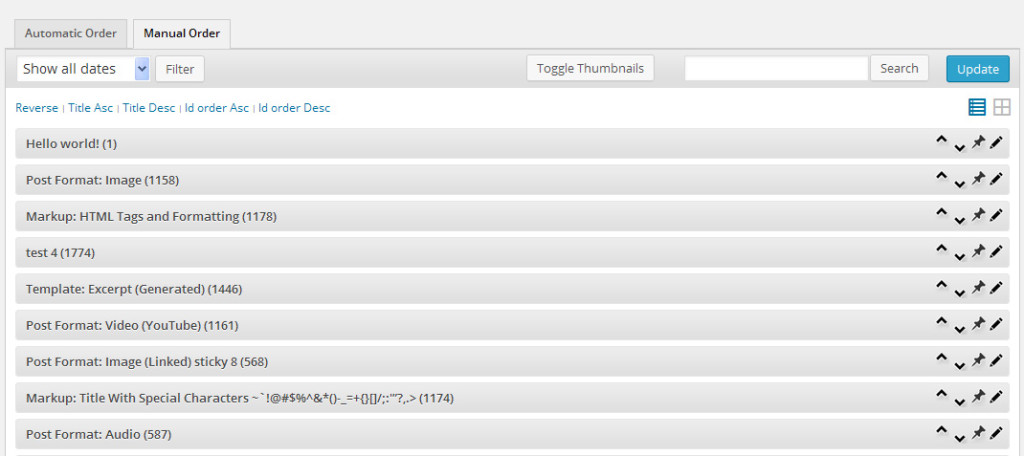The height and width of the screenshot is (456, 1024).
Task: Move 'Post Format: Image (Linked) sticky 8' down
Action: click(x=959, y=365)
